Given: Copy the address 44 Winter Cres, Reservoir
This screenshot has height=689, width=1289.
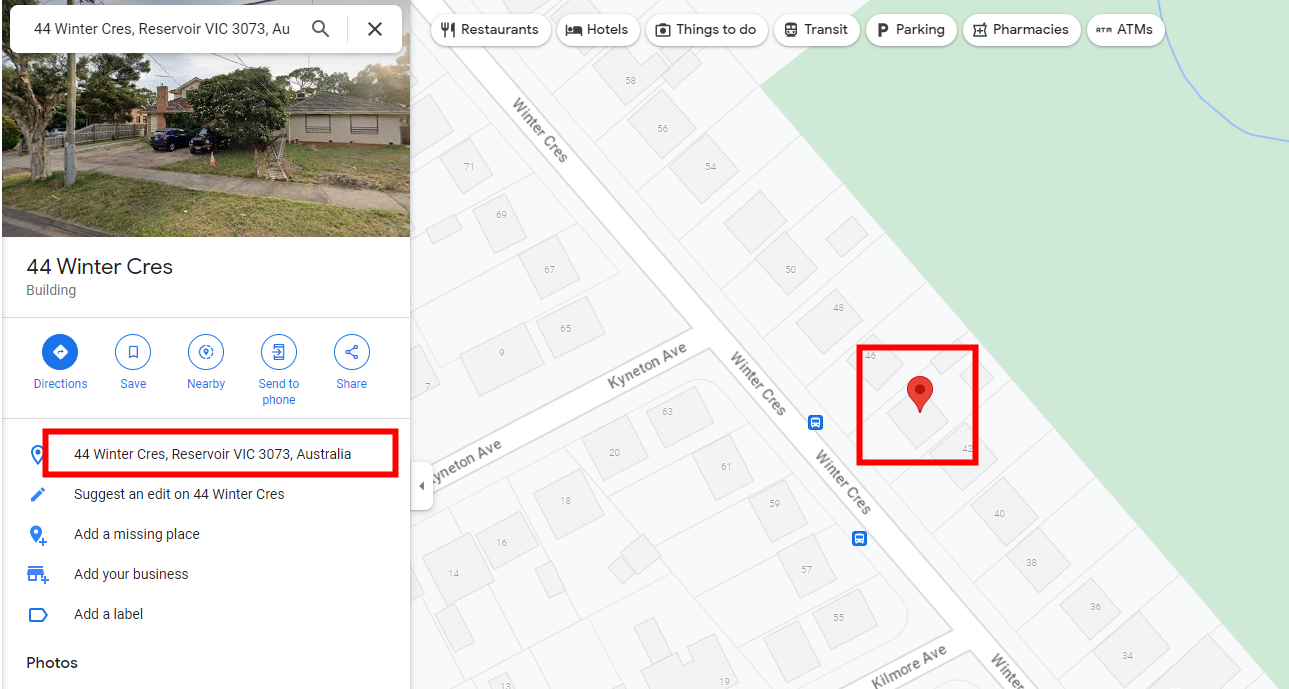Looking at the screenshot, I should point(212,454).
